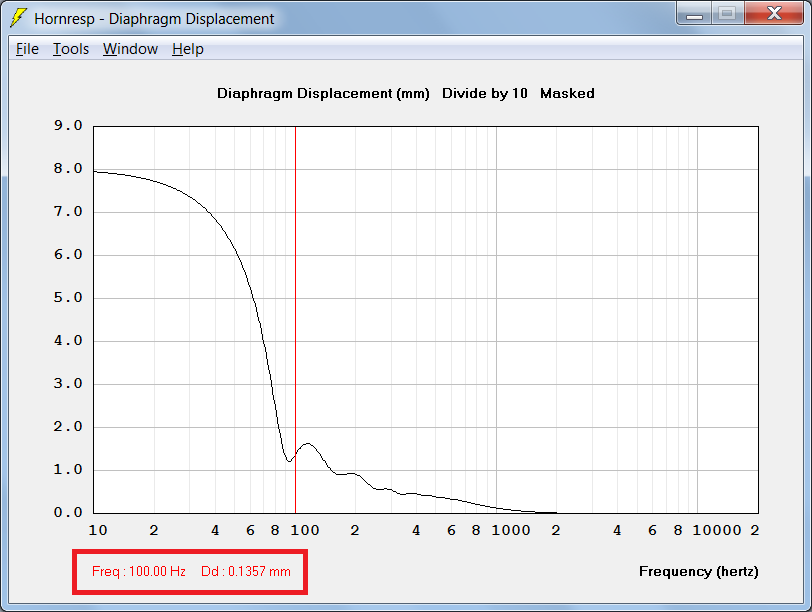Click the 10000 x-axis label
Viewport: 812px width, 612px height.
point(717,531)
